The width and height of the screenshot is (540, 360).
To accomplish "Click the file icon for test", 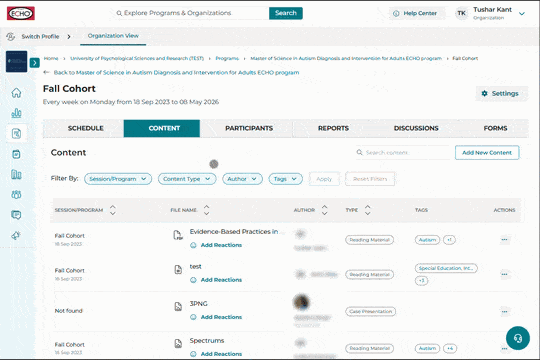I will pos(178,269).
